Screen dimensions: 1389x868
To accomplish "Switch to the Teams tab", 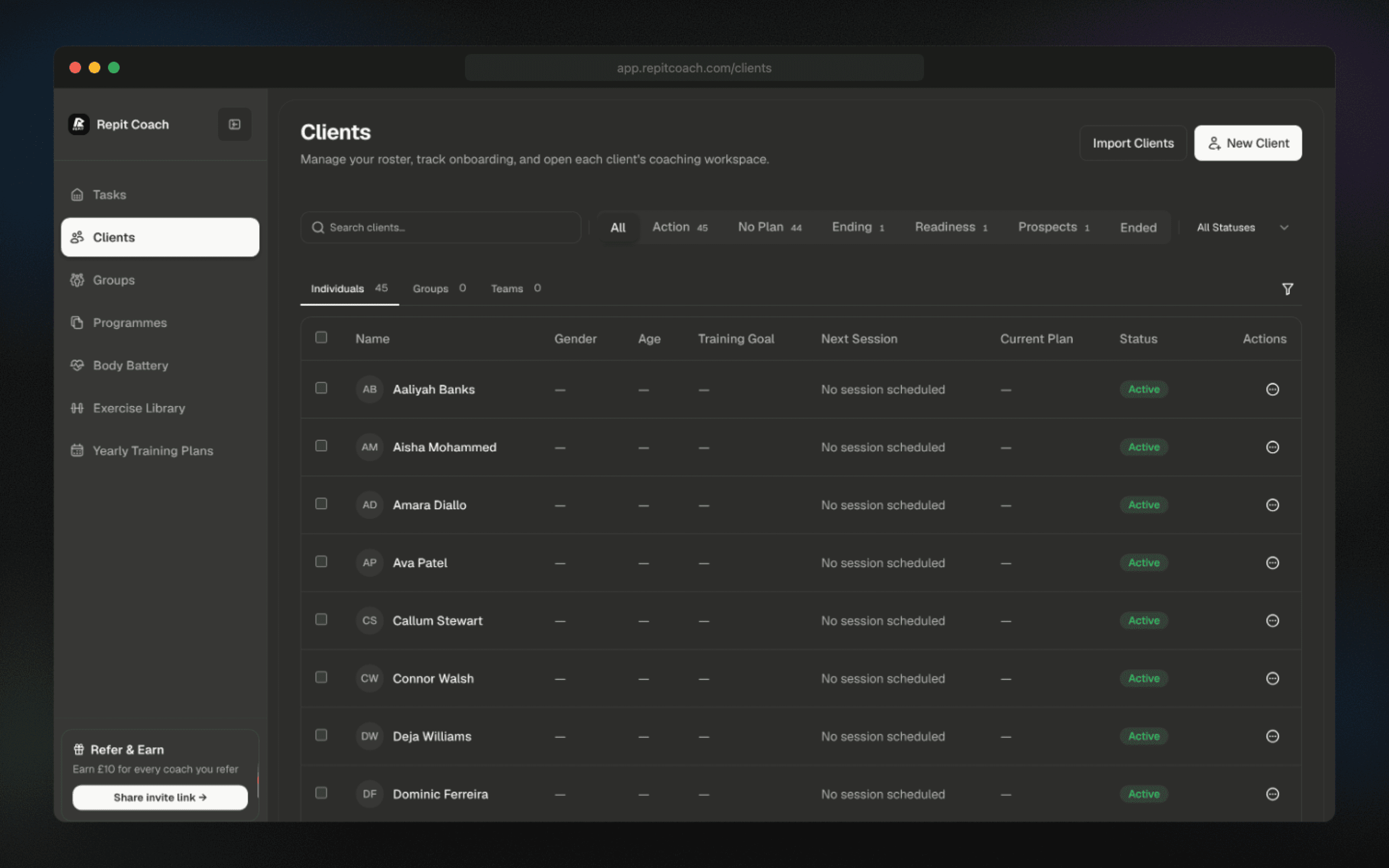I will [516, 289].
